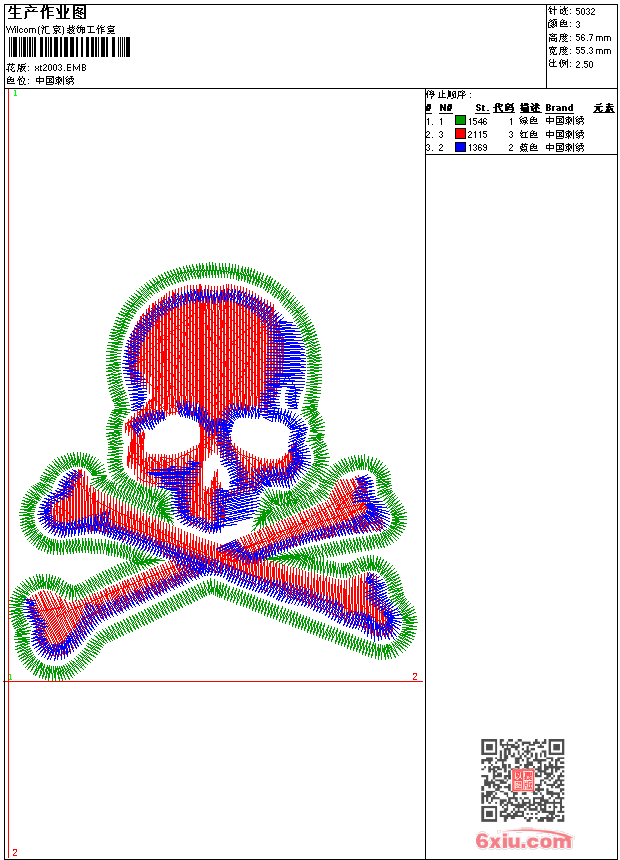Screen dimensions: 620x860
Task: Click the '元素' column header
Action: (x=604, y=108)
